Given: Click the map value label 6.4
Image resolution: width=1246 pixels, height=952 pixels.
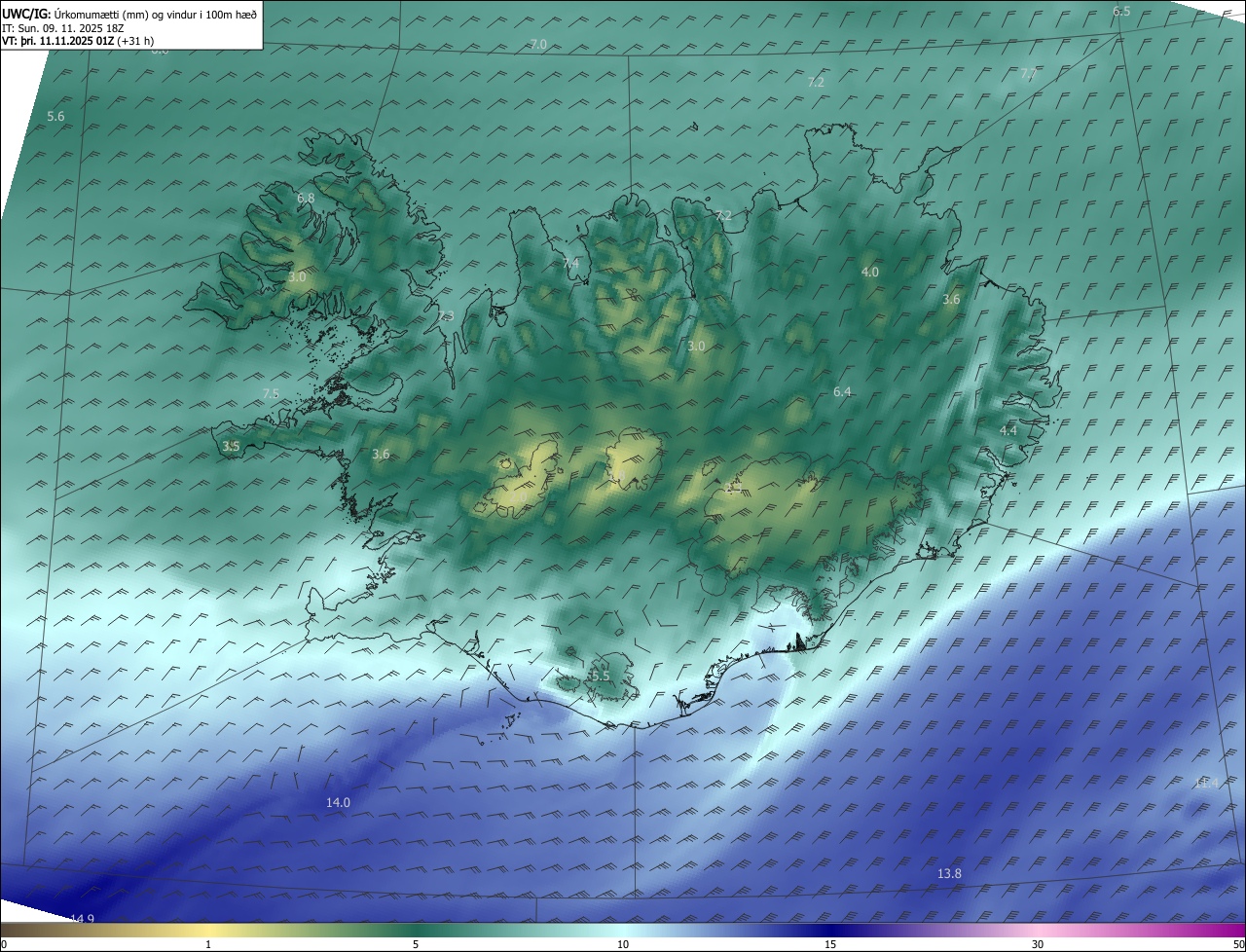Looking at the screenshot, I should click(842, 391).
